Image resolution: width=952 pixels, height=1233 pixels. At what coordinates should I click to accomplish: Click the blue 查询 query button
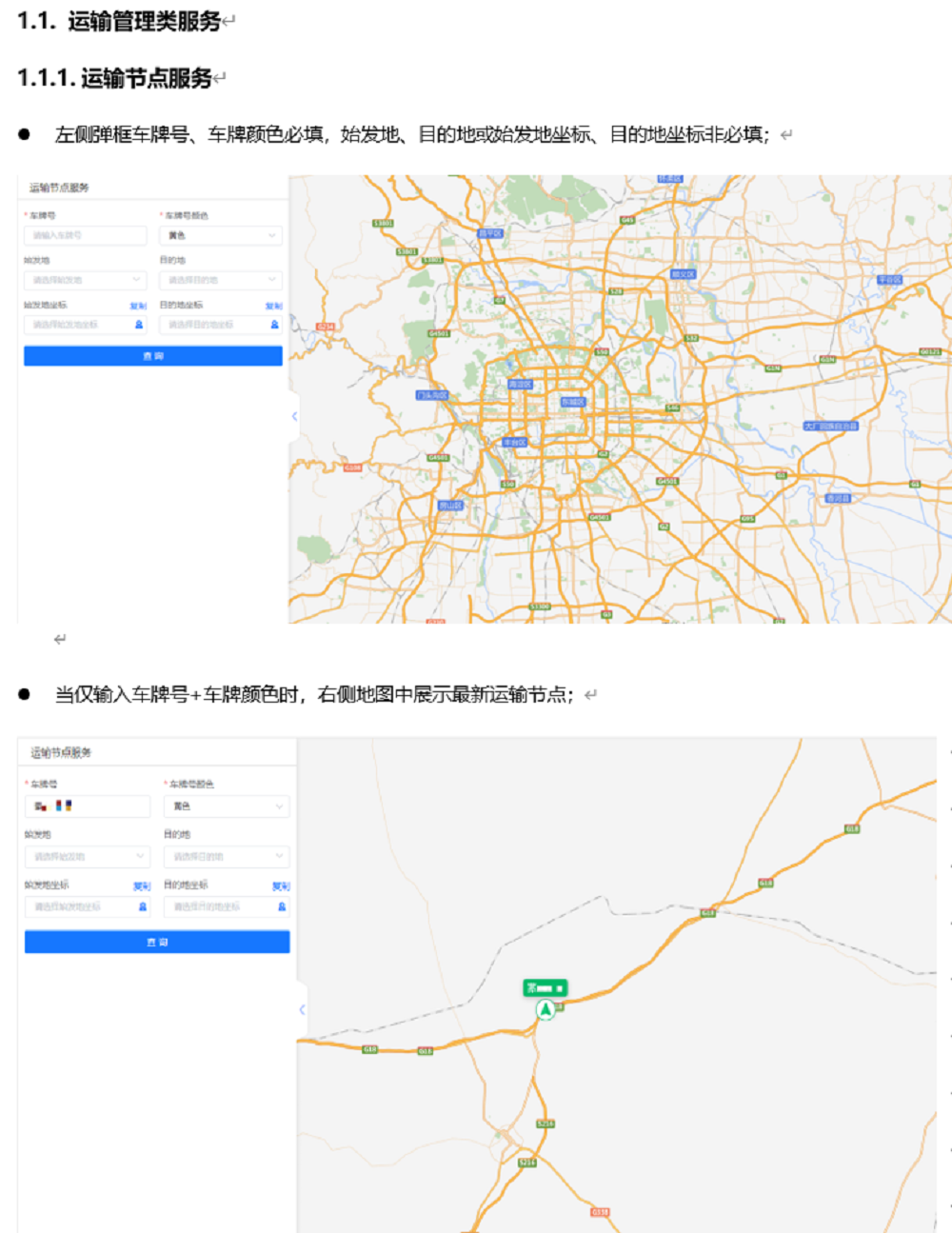pos(154,356)
